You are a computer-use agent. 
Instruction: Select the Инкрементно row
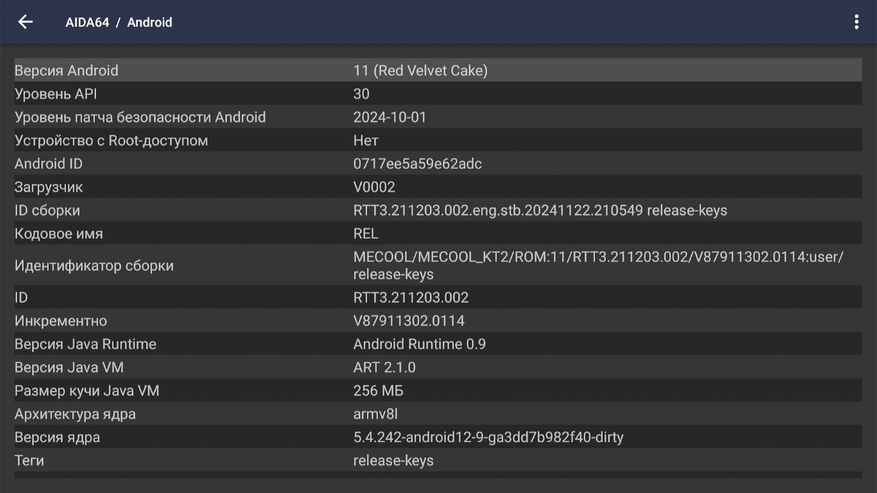[437, 321]
